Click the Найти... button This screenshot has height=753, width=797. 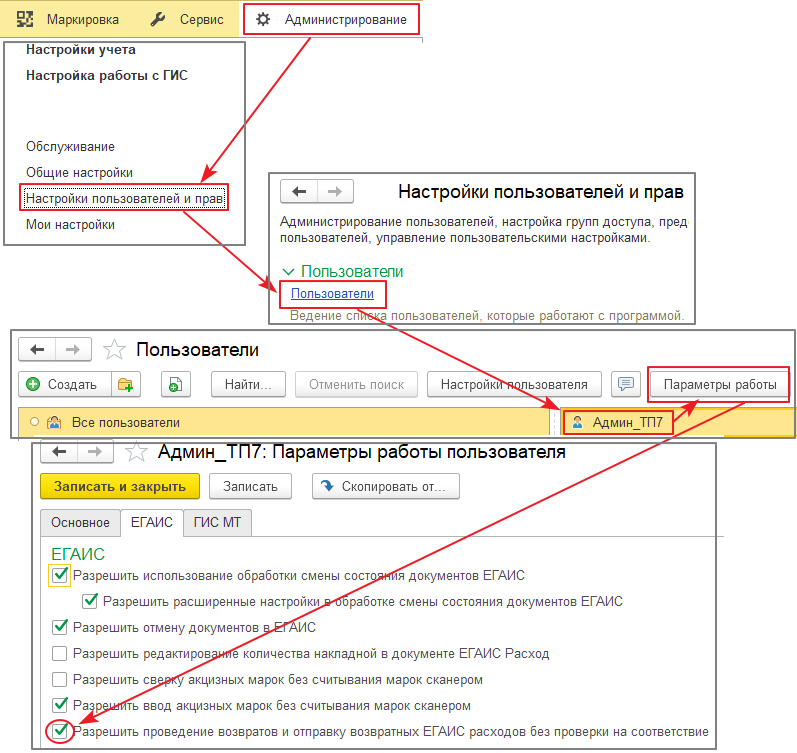tap(248, 384)
